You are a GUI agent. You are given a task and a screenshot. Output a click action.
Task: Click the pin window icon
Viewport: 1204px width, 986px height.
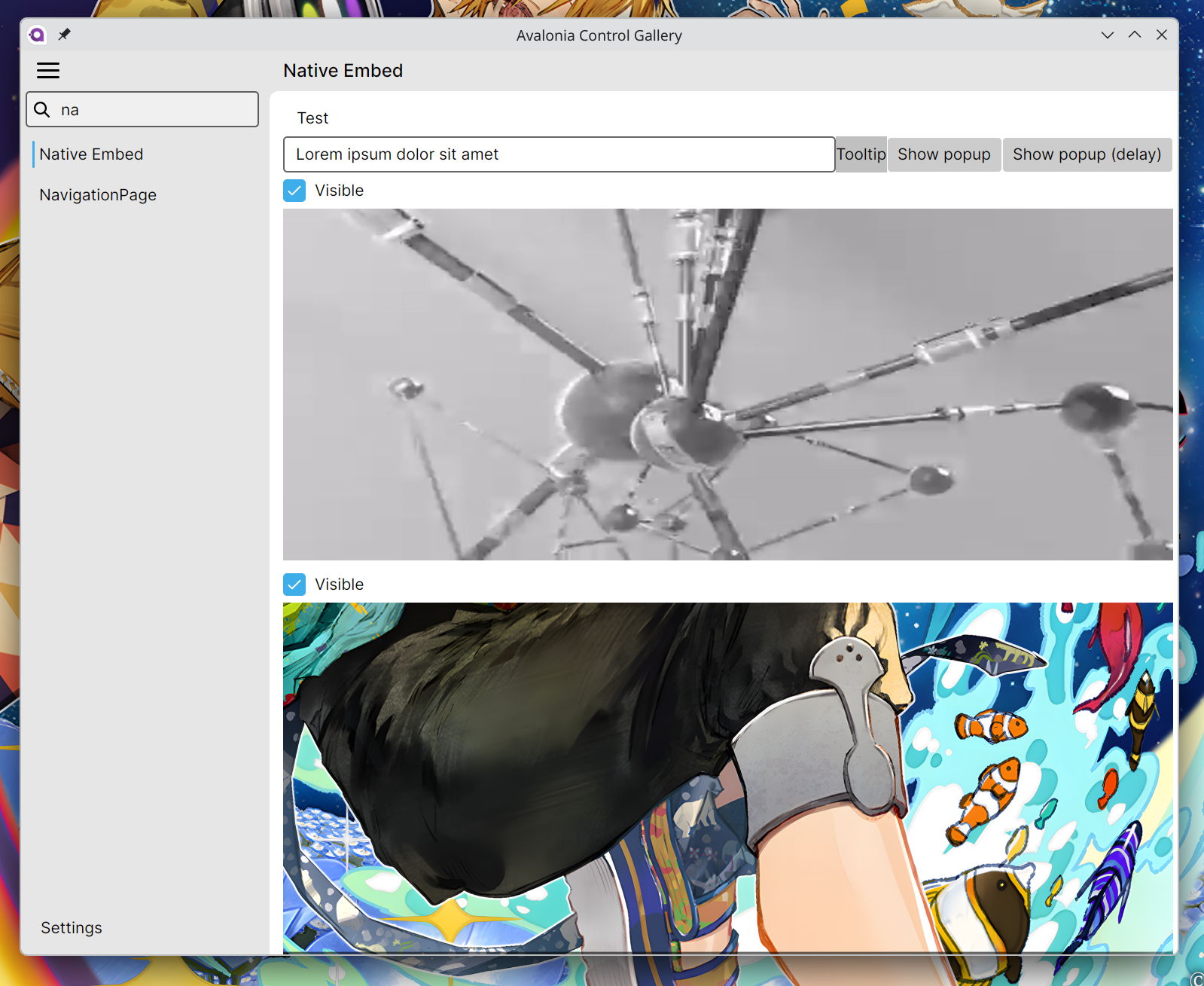[x=64, y=35]
